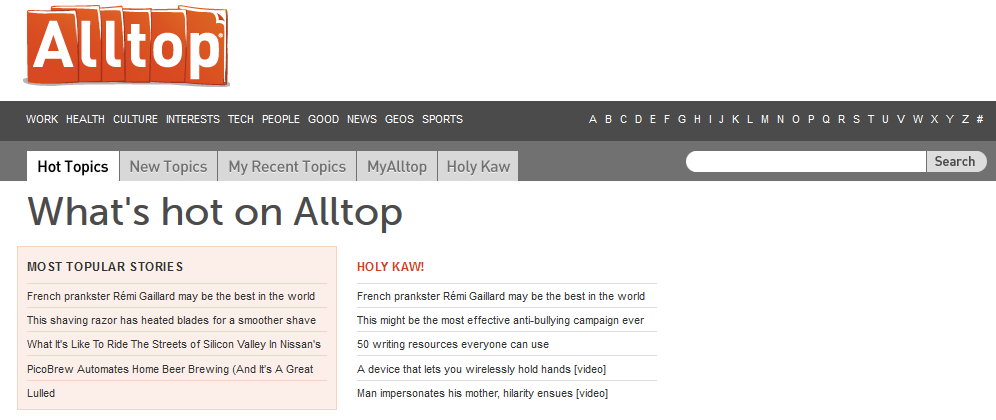Image resolution: width=996 pixels, height=420 pixels.
Task: Browse topics starting with letter N
Action: point(780,119)
